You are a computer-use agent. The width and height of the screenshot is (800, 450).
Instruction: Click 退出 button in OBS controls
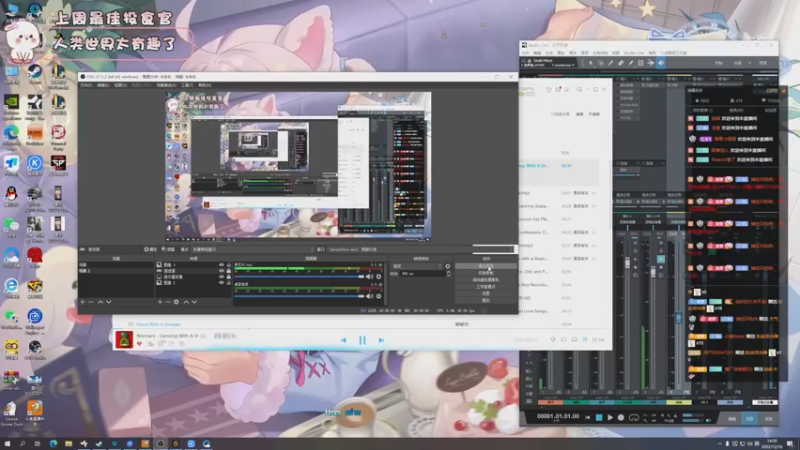[486, 300]
